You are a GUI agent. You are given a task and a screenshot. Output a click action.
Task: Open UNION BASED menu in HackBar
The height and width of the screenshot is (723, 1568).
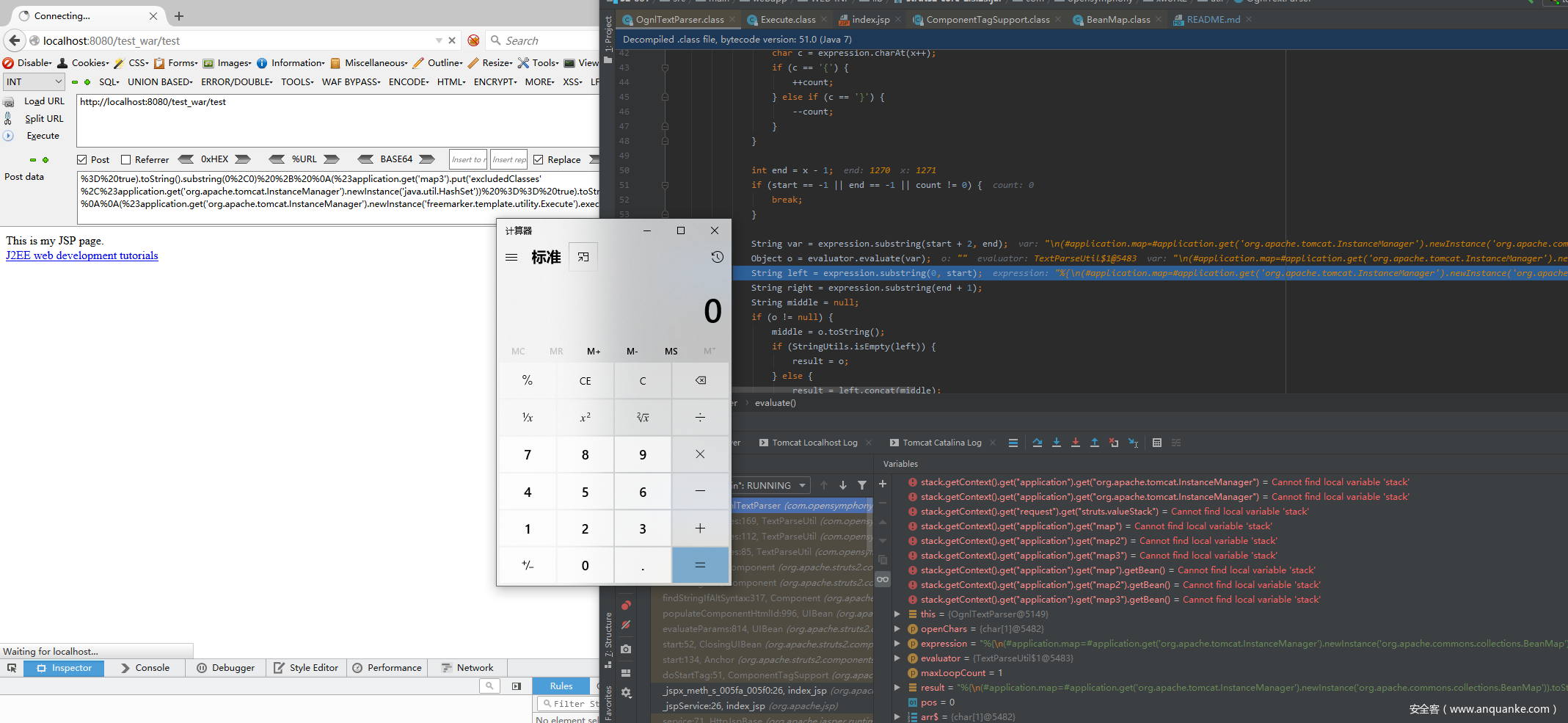click(x=160, y=82)
